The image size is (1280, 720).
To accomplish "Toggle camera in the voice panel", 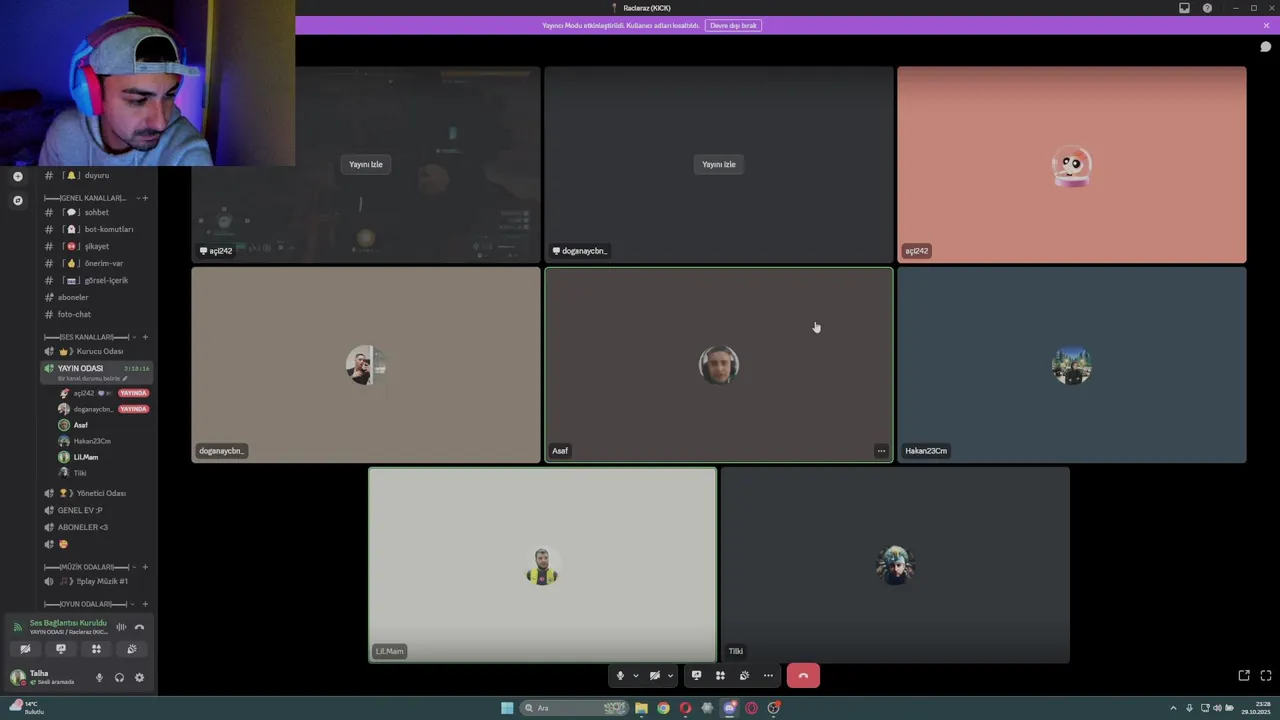I will [x=25, y=649].
